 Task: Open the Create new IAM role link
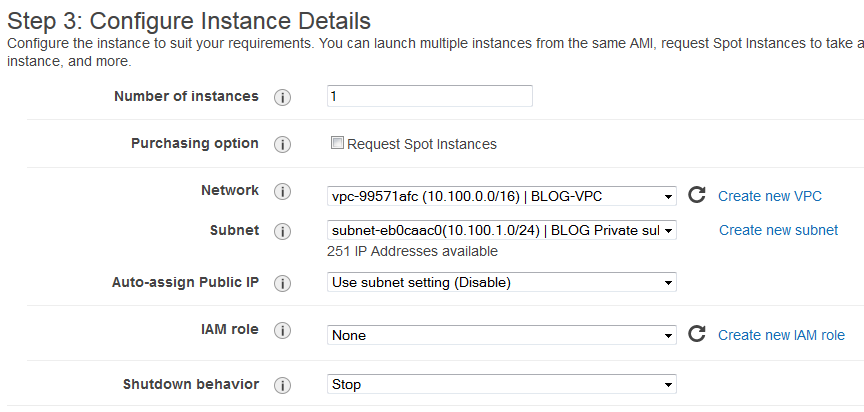click(781, 335)
